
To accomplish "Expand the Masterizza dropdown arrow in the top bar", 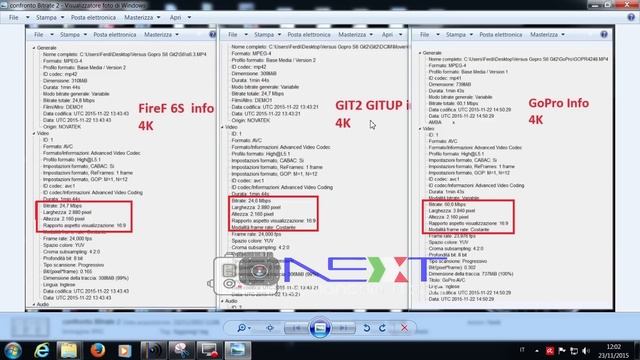I will (158, 18).
